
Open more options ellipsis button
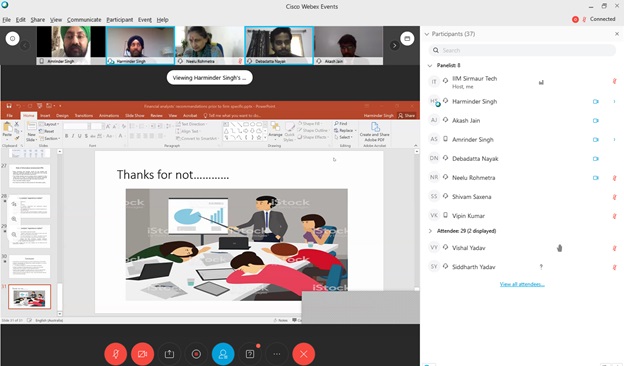[x=277, y=354]
